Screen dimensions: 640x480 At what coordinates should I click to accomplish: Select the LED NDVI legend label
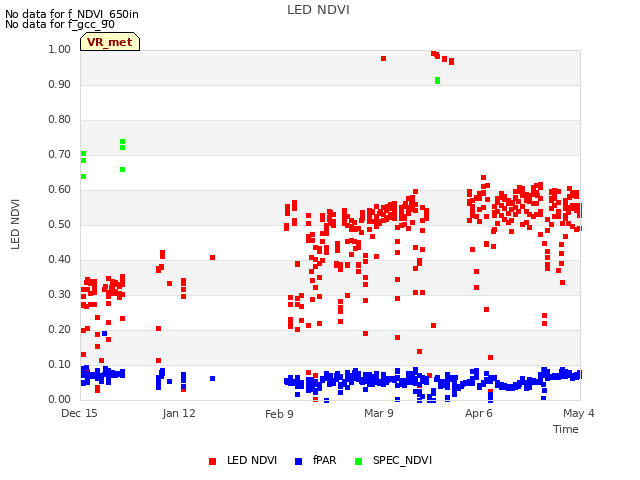point(252,460)
